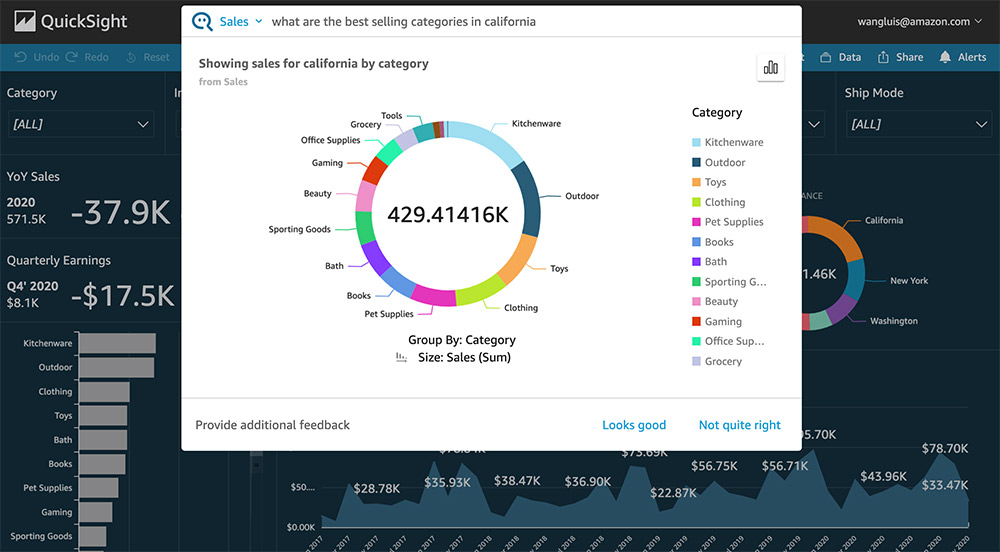The image size is (1000, 552).
Task: Click the sort icon beside Size: Sales (Sum)
Action: pyautogui.click(x=401, y=358)
